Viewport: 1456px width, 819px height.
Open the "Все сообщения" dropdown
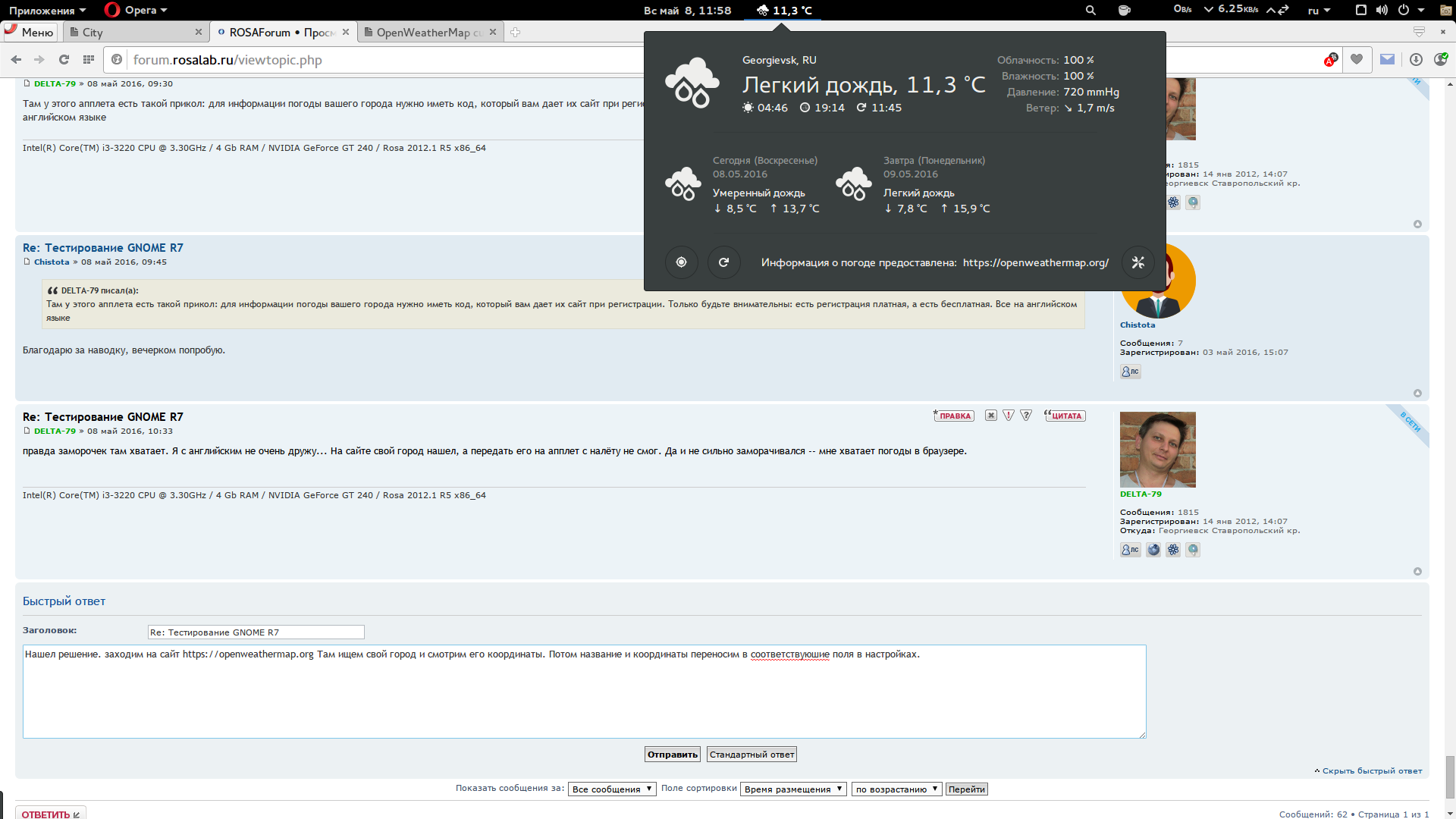pos(612,789)
